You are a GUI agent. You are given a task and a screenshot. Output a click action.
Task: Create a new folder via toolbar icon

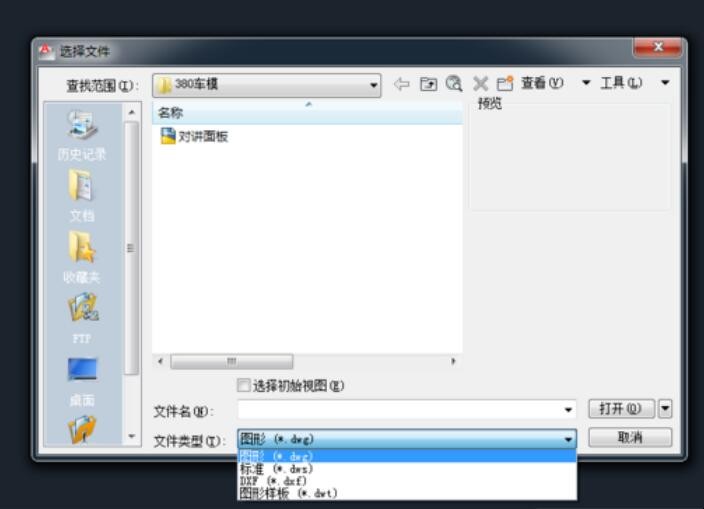pos(503,85)
